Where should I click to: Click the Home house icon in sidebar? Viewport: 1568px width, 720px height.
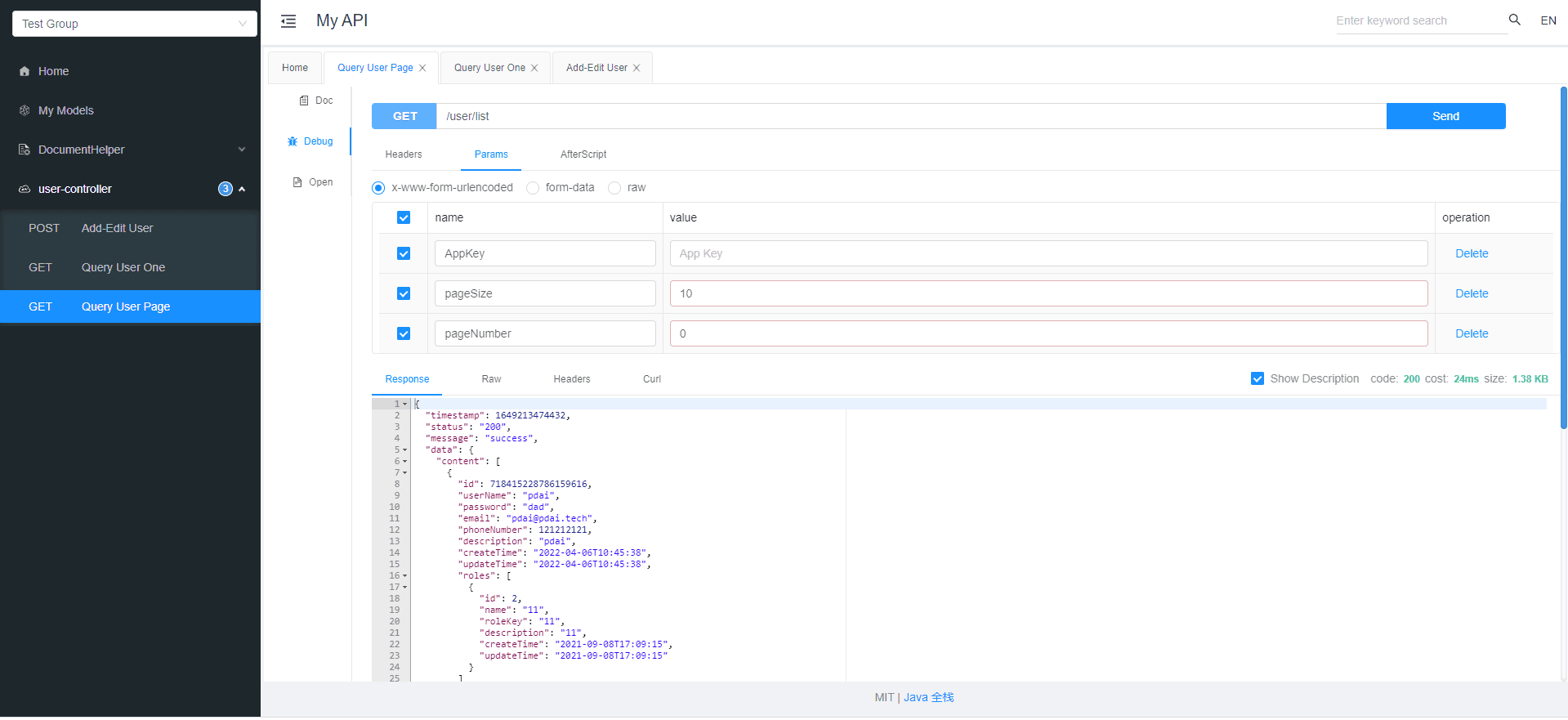(x=25, y=71)
